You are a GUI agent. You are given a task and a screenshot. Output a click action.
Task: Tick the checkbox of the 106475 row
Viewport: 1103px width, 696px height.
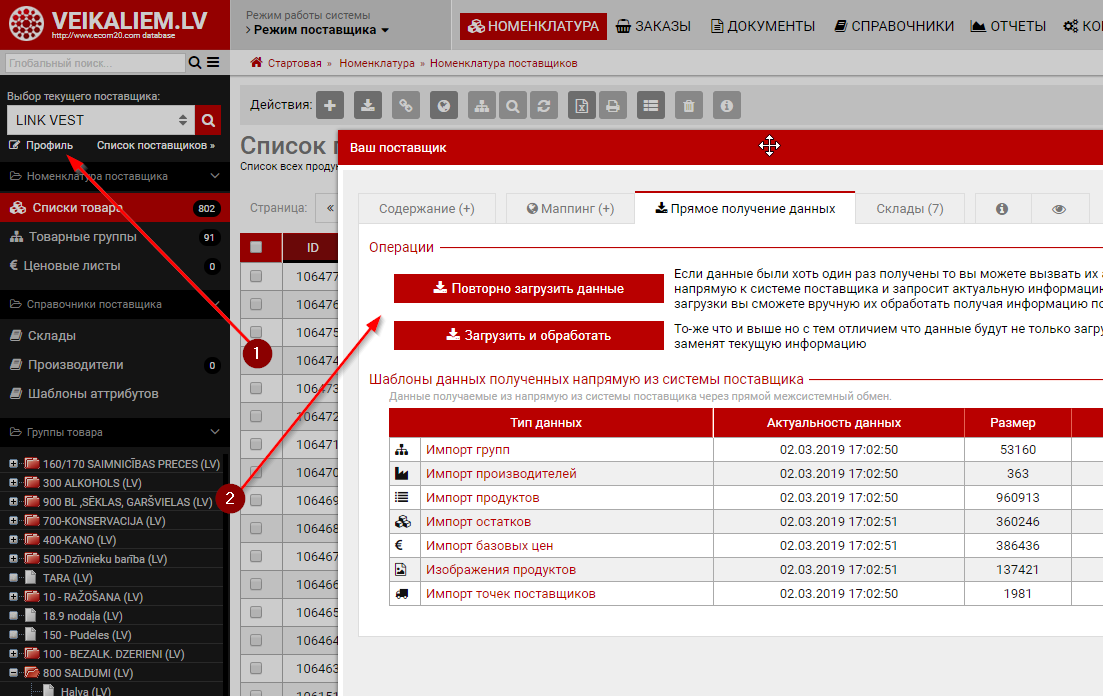tap(256, 332)
